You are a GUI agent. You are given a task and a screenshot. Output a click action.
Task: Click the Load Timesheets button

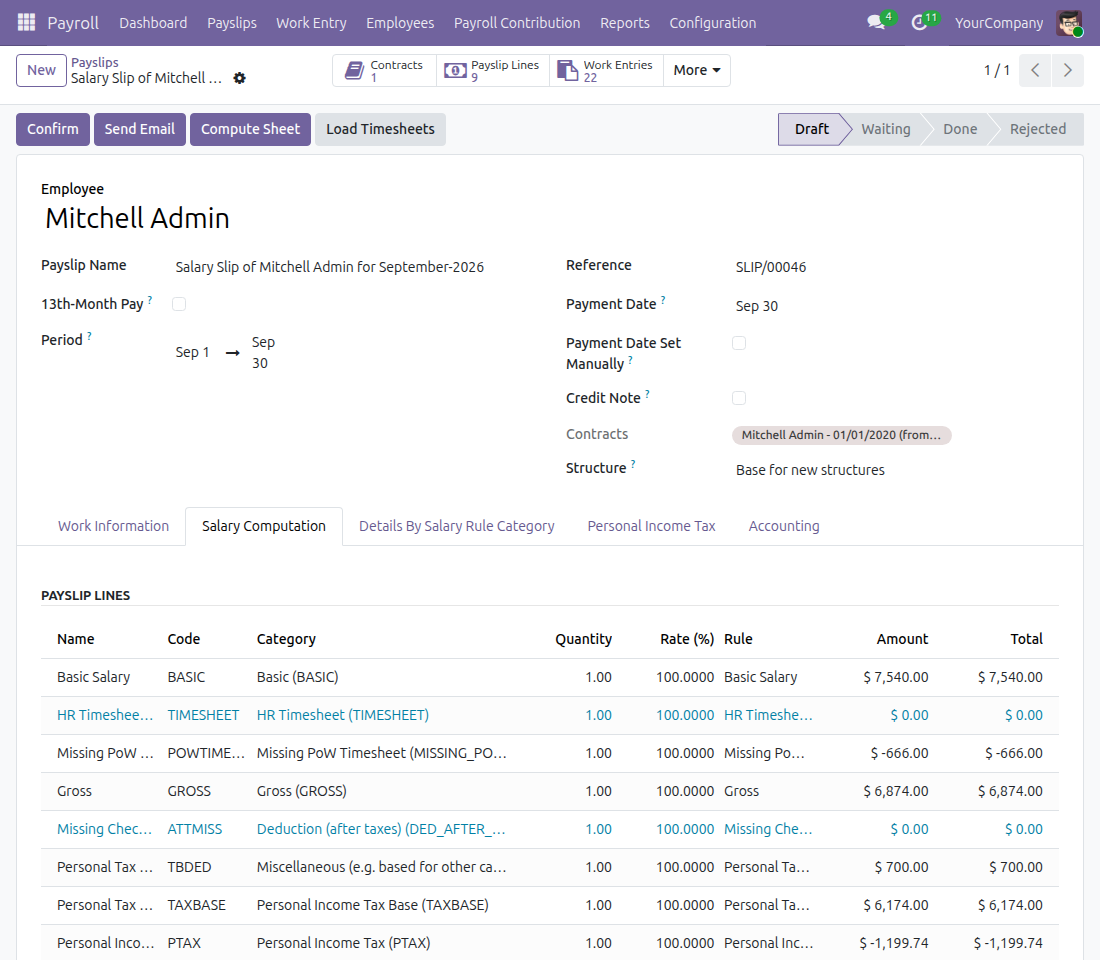point(380,129)
